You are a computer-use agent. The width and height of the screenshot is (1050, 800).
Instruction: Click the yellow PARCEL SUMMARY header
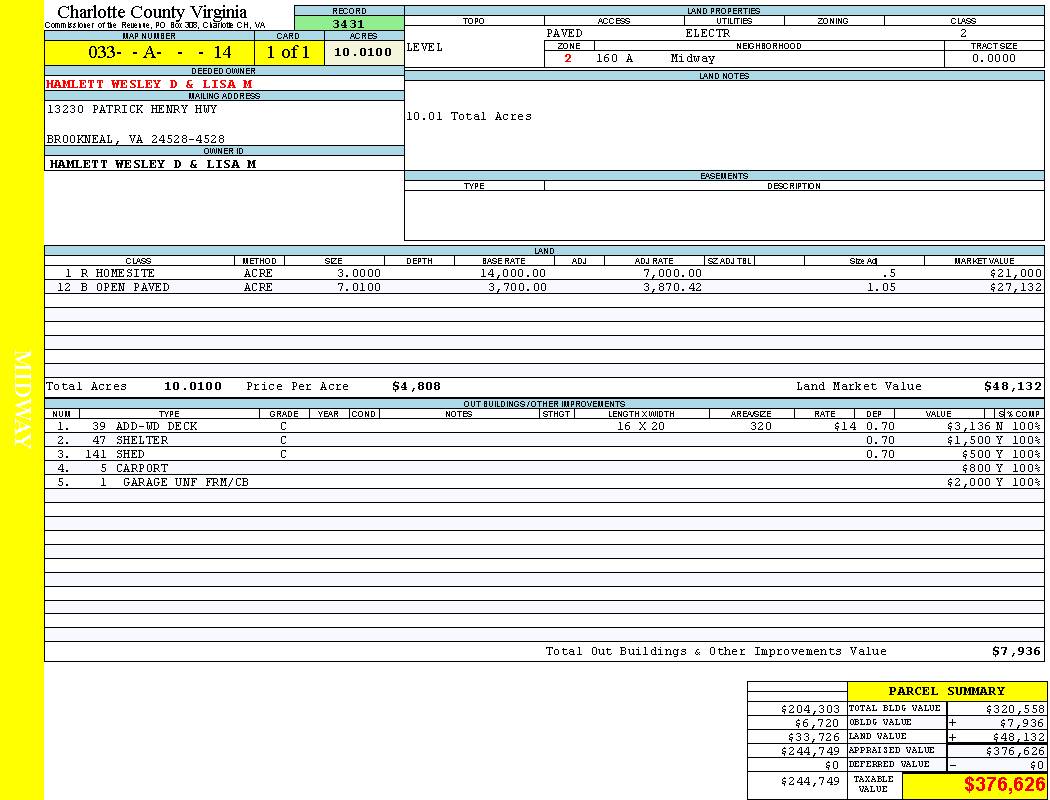[946, 691]
